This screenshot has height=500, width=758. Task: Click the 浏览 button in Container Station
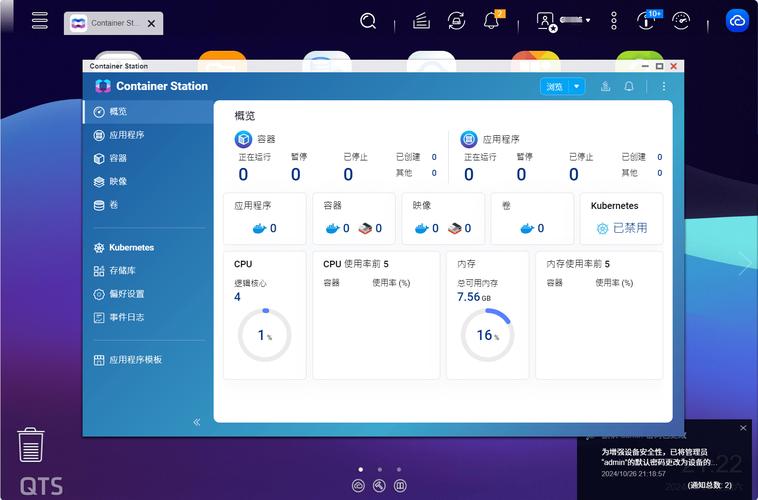click(x=554, y=87)
